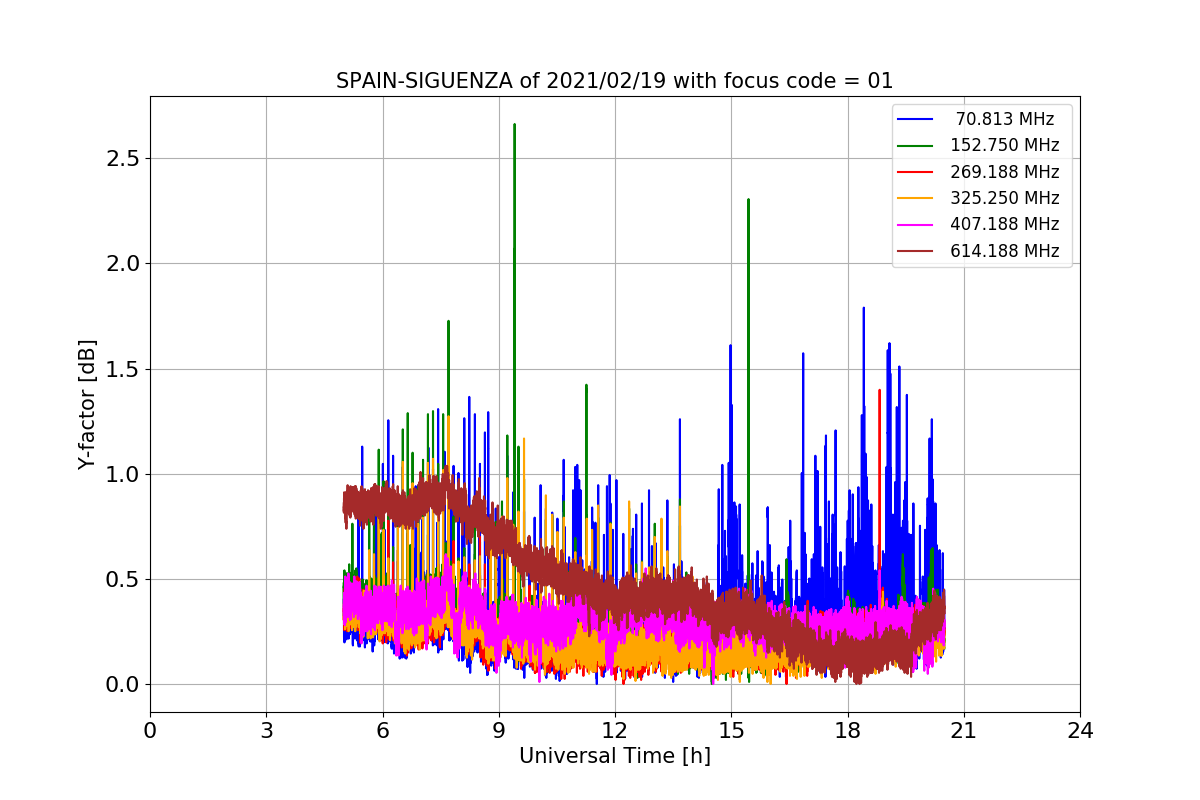Click the x-axis tick label 12
This screenshot has width=1200, height=800.
(x=615, y=731)
